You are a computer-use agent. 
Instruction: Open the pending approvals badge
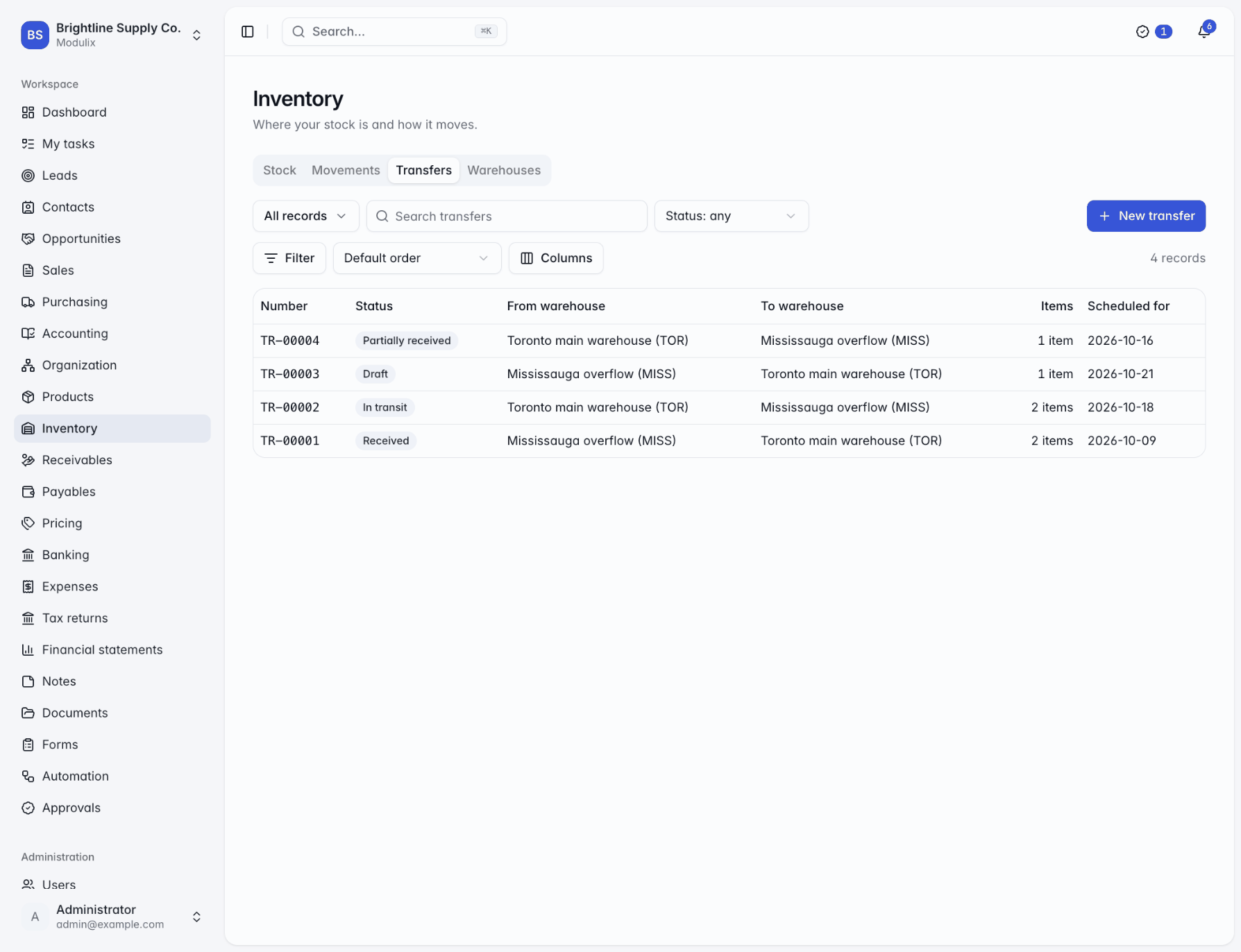click(x=1154, y=32)
